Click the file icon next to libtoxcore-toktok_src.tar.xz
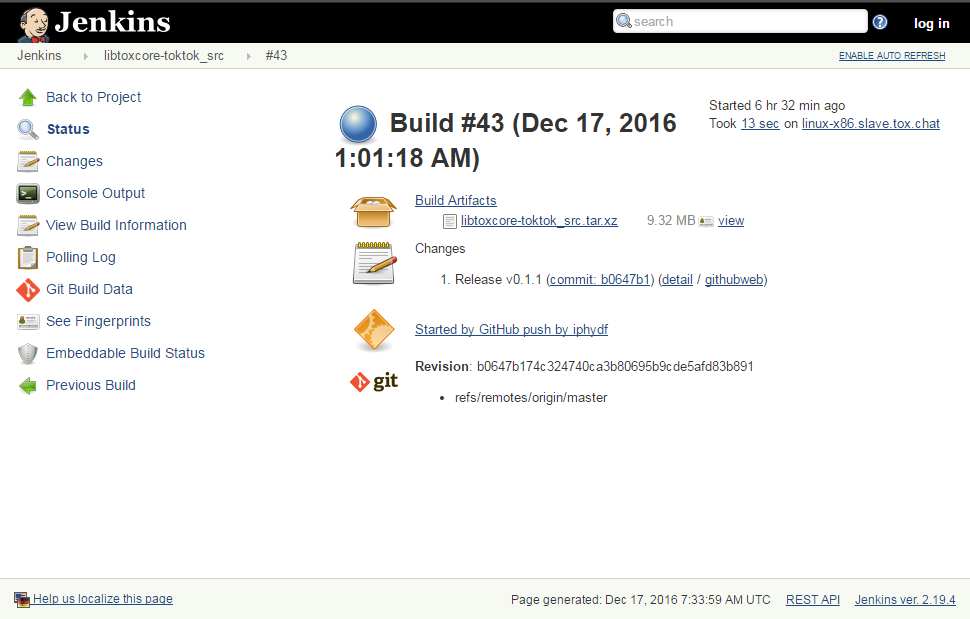The image size is (970, 619). 450,221
